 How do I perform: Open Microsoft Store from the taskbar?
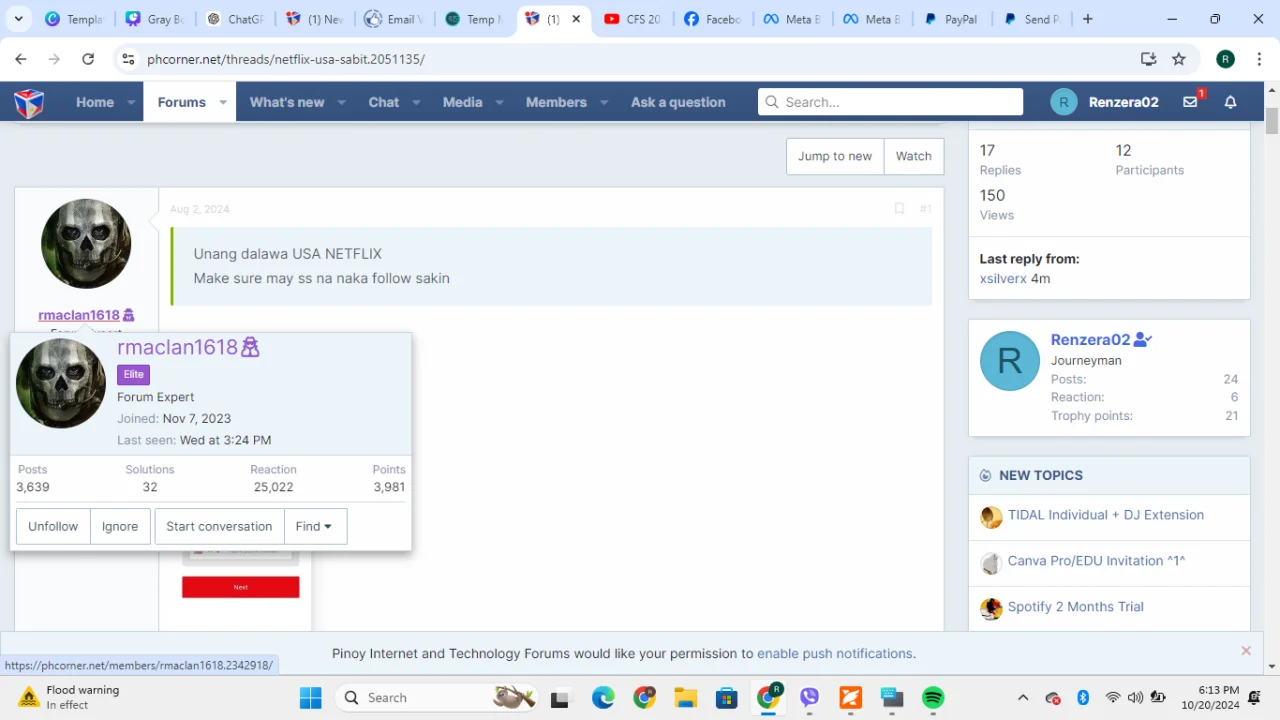[727, 698]
